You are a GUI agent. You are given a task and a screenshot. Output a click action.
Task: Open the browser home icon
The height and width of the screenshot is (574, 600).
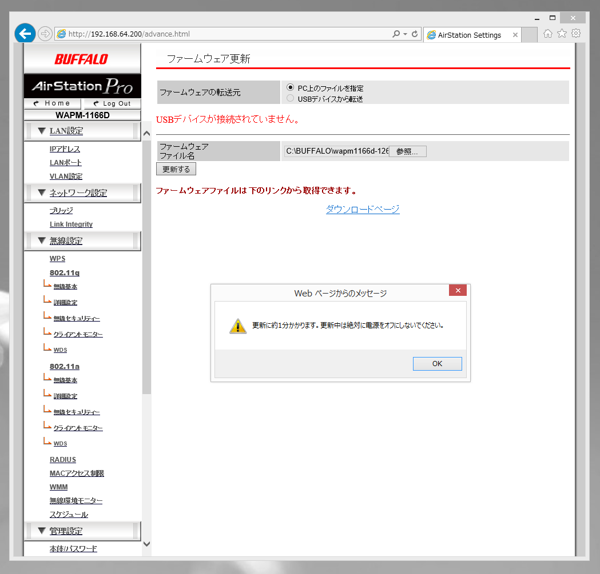548,34
